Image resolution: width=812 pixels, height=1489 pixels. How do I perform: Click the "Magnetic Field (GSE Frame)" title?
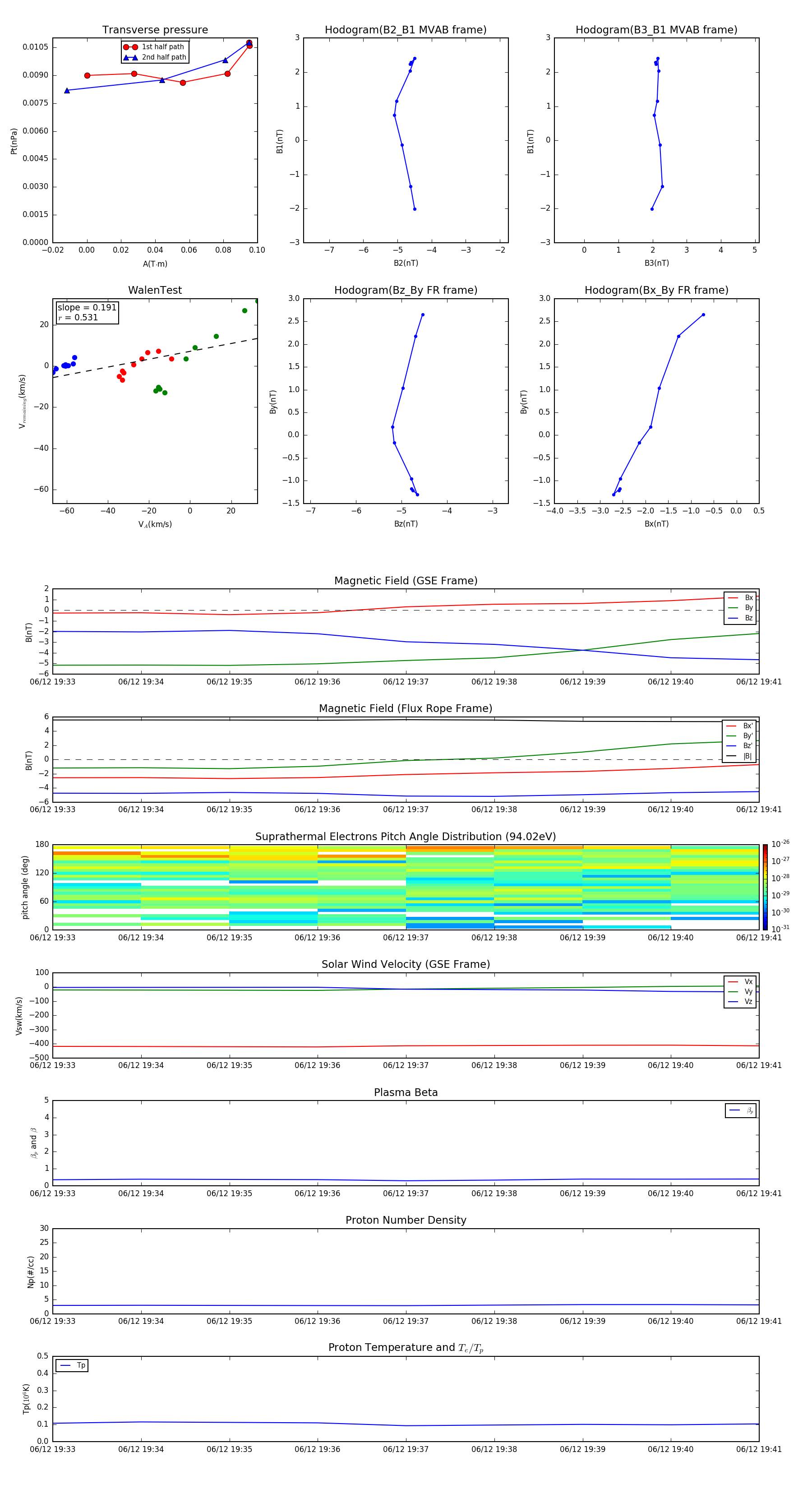coord(406,581)
